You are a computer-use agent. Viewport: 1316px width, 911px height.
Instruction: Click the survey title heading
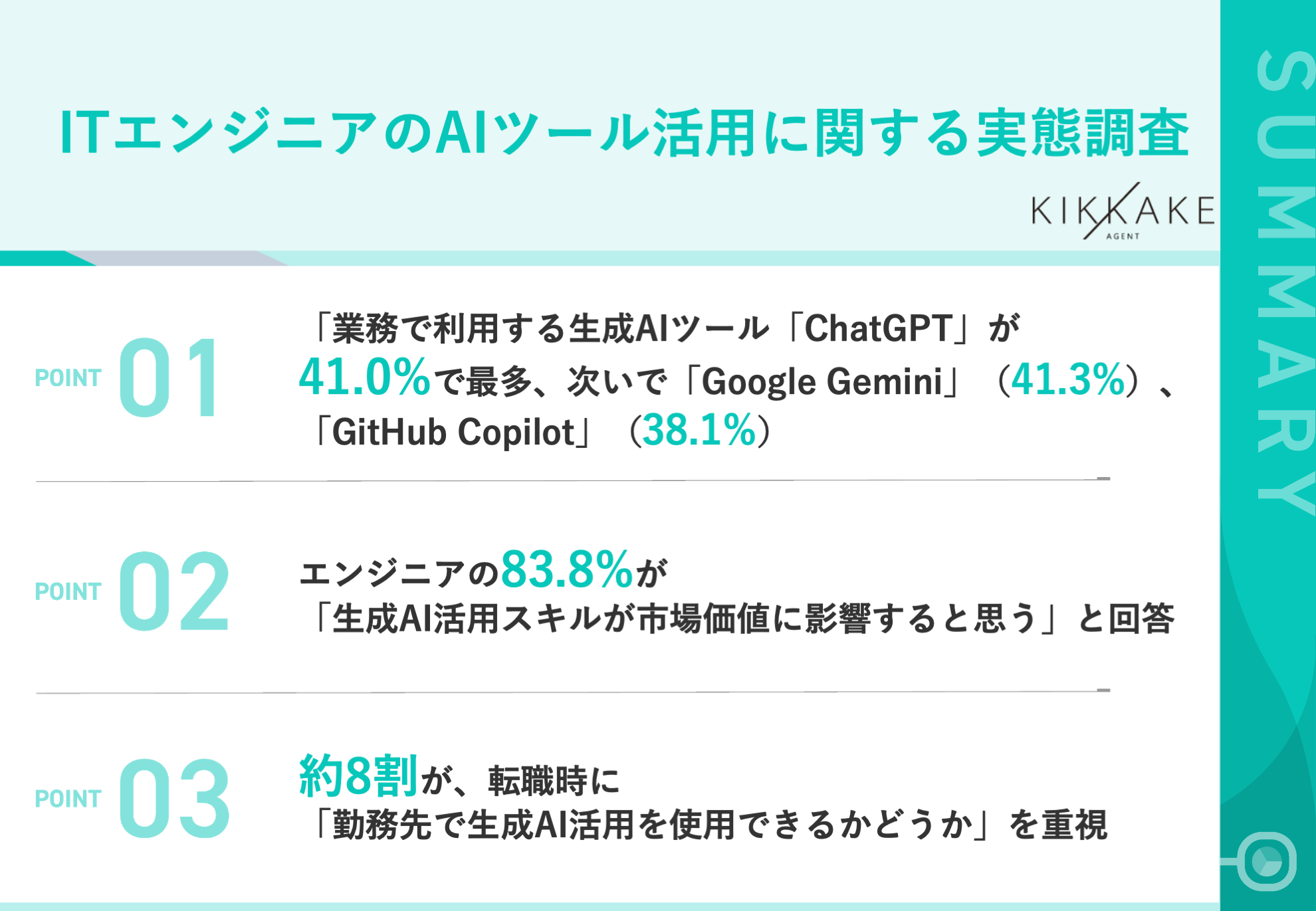click(623, 133)
